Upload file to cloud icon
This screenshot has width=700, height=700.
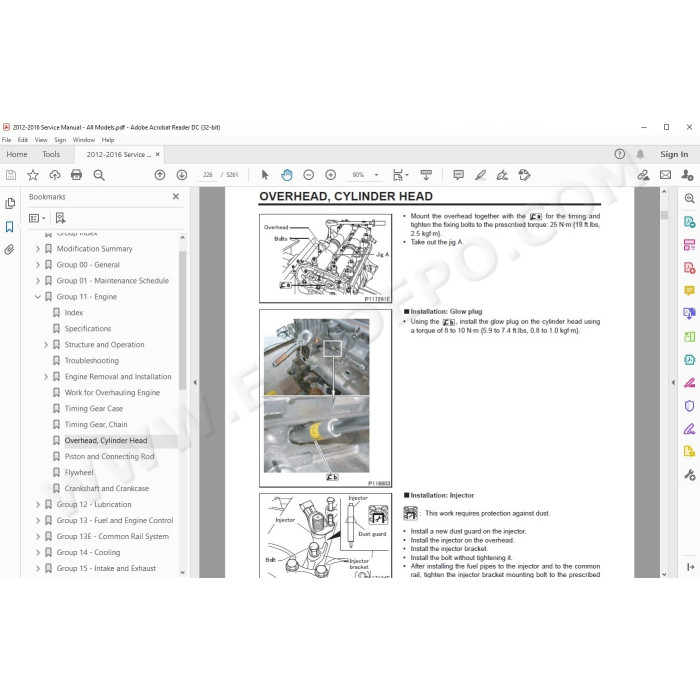54,175
